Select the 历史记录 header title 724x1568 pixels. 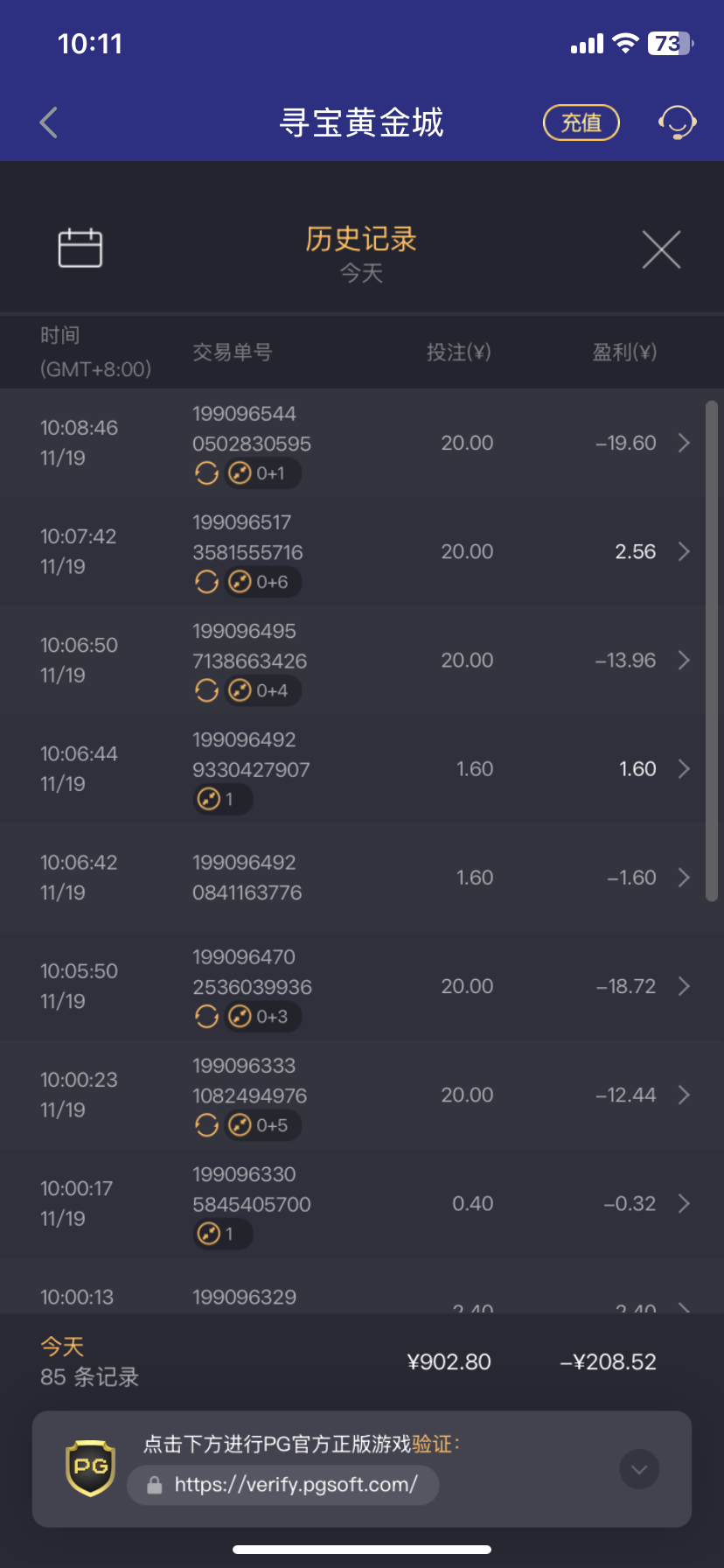361,239
